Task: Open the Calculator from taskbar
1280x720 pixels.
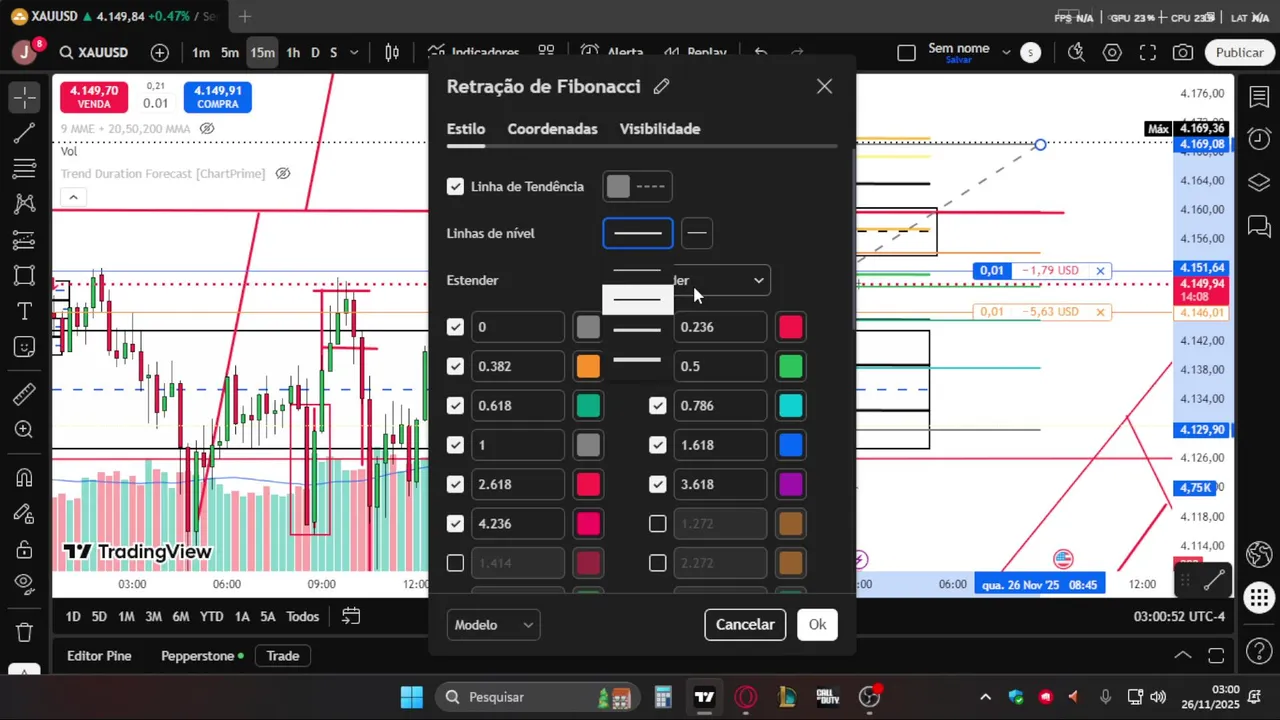Action: [662, 697]
